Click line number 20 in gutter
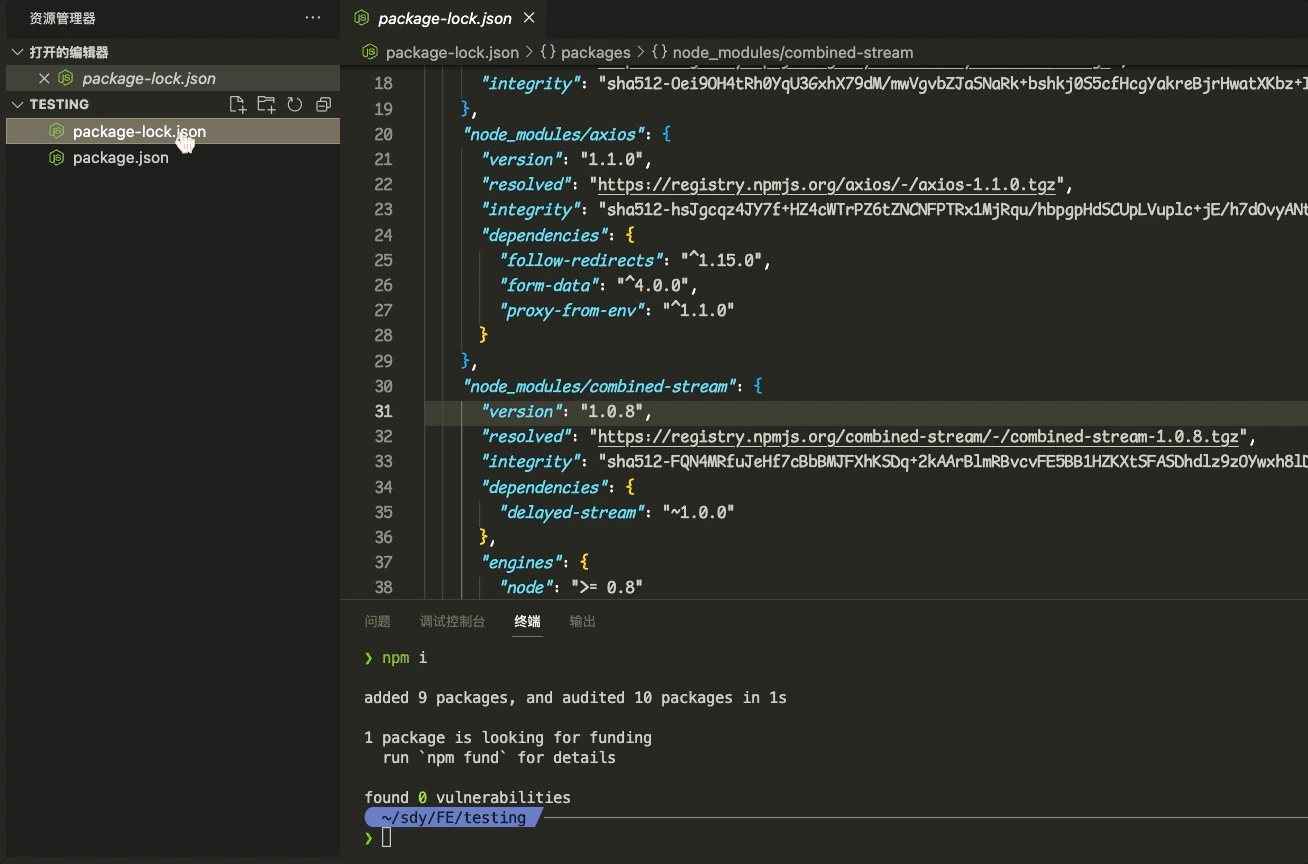The height and width of the screenshot is (864, 1308). pos(384,134)
